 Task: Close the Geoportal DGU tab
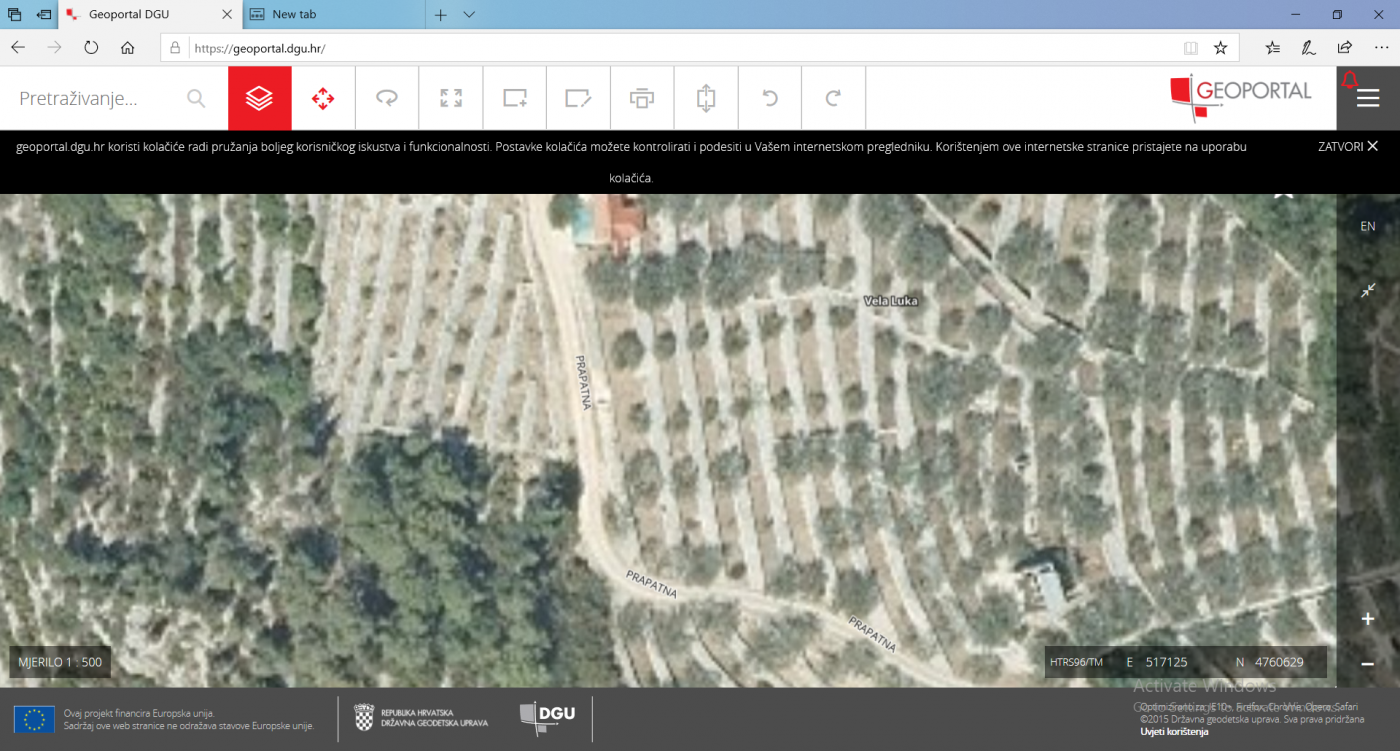226,14
